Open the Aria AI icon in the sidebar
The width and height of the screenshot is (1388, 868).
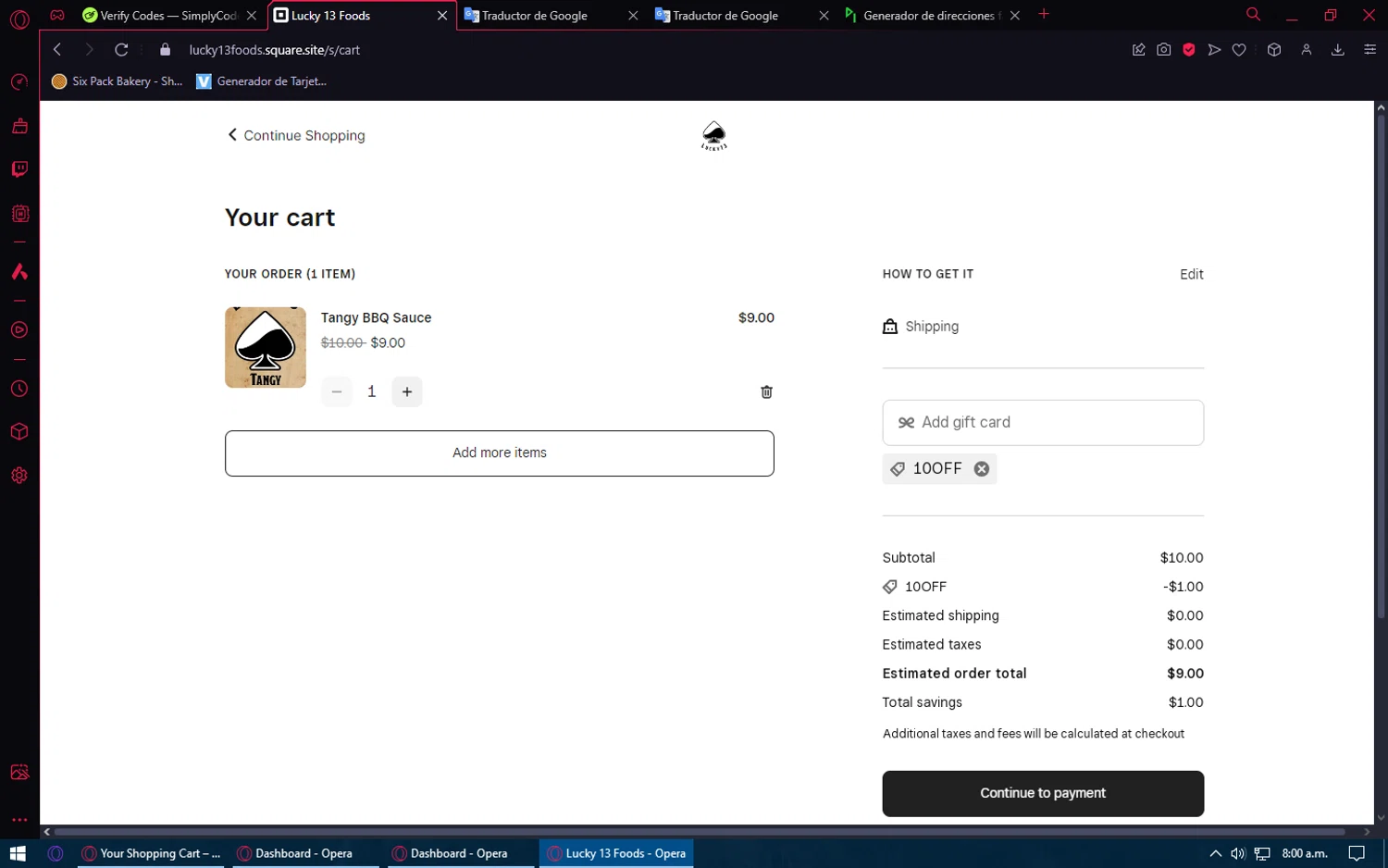tap(19, 272)
